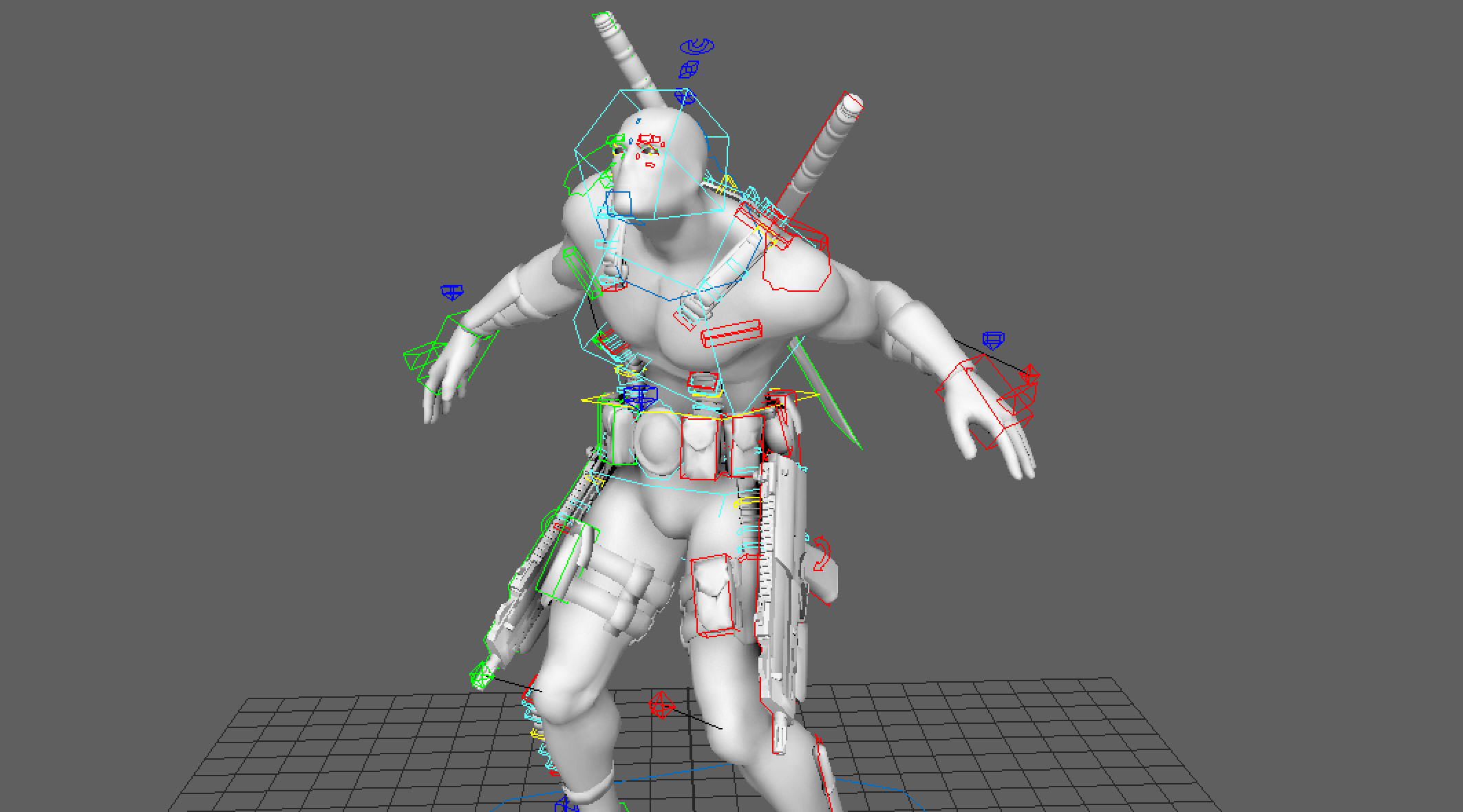Screen dimensions: 1463x812
Task: Select the blue diamond control below the dish control
Action: [689, 69]
